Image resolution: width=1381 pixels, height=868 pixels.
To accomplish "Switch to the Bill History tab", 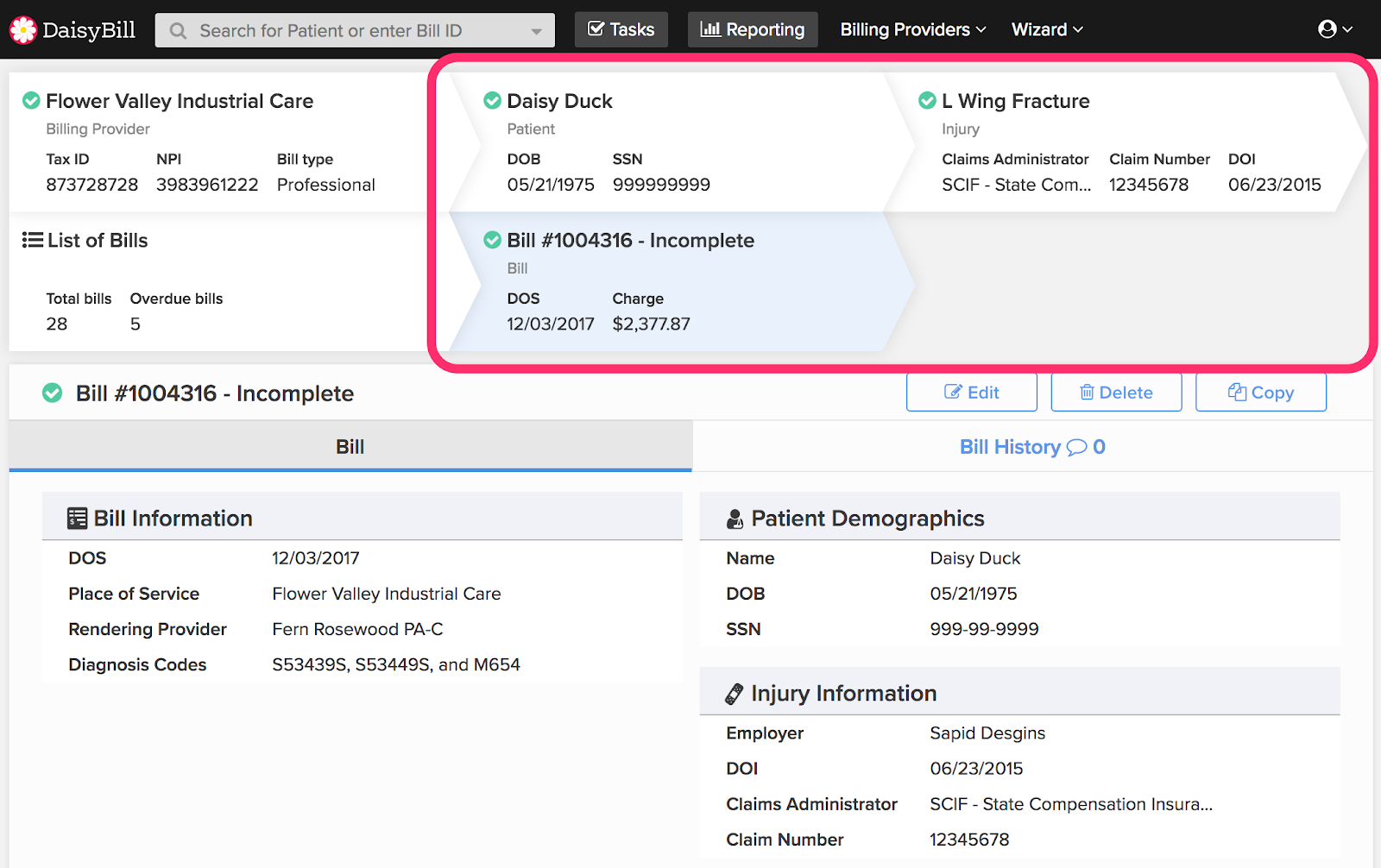I will (1032, 447).
